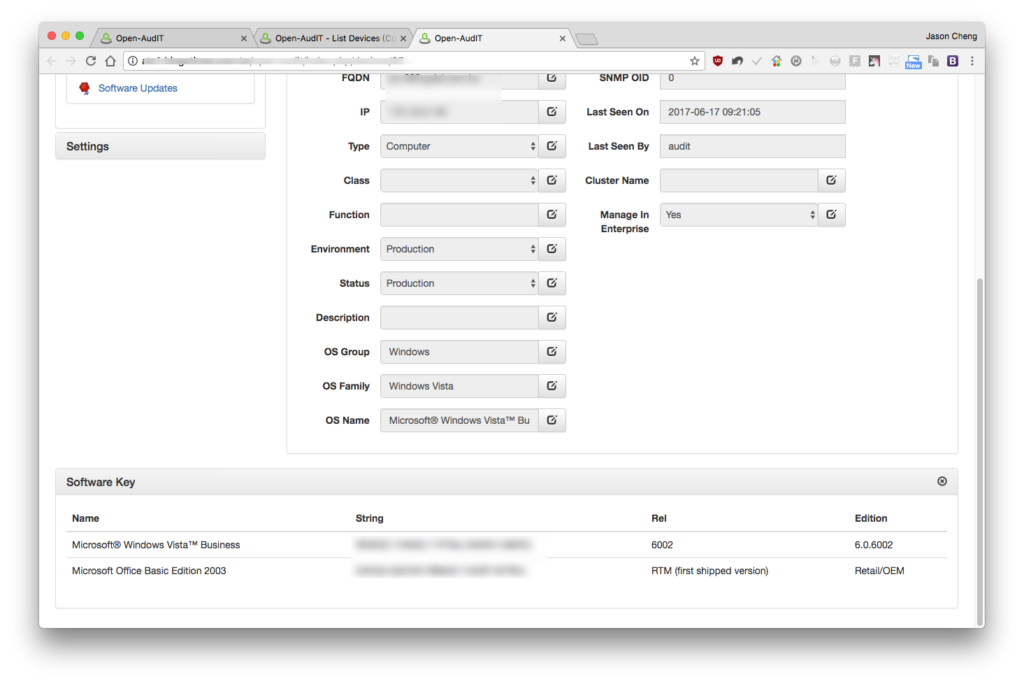Screen dimensions: 1024x684
Task: Click the edit icon next to IP field
Action: click(552, 112)
